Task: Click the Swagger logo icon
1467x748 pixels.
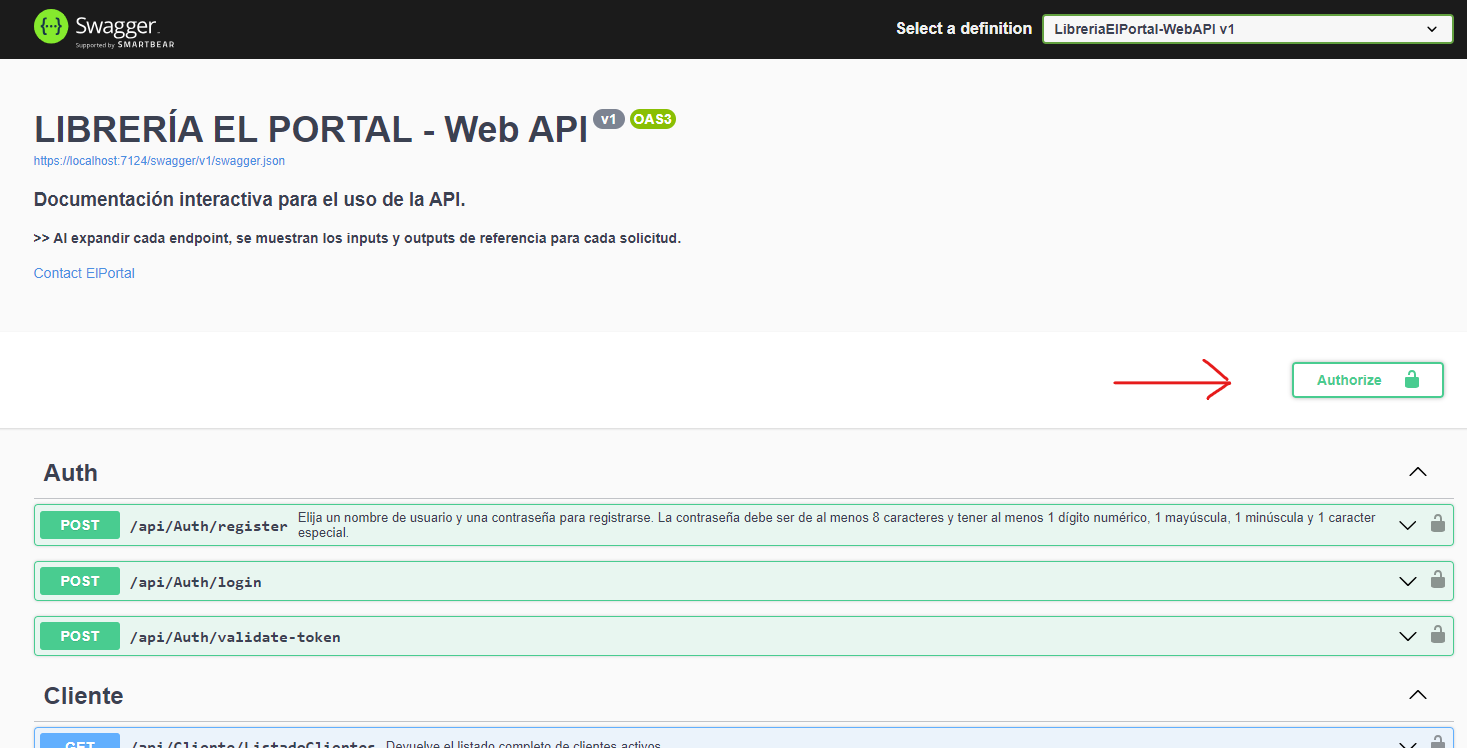Action: tap(51, 27)
